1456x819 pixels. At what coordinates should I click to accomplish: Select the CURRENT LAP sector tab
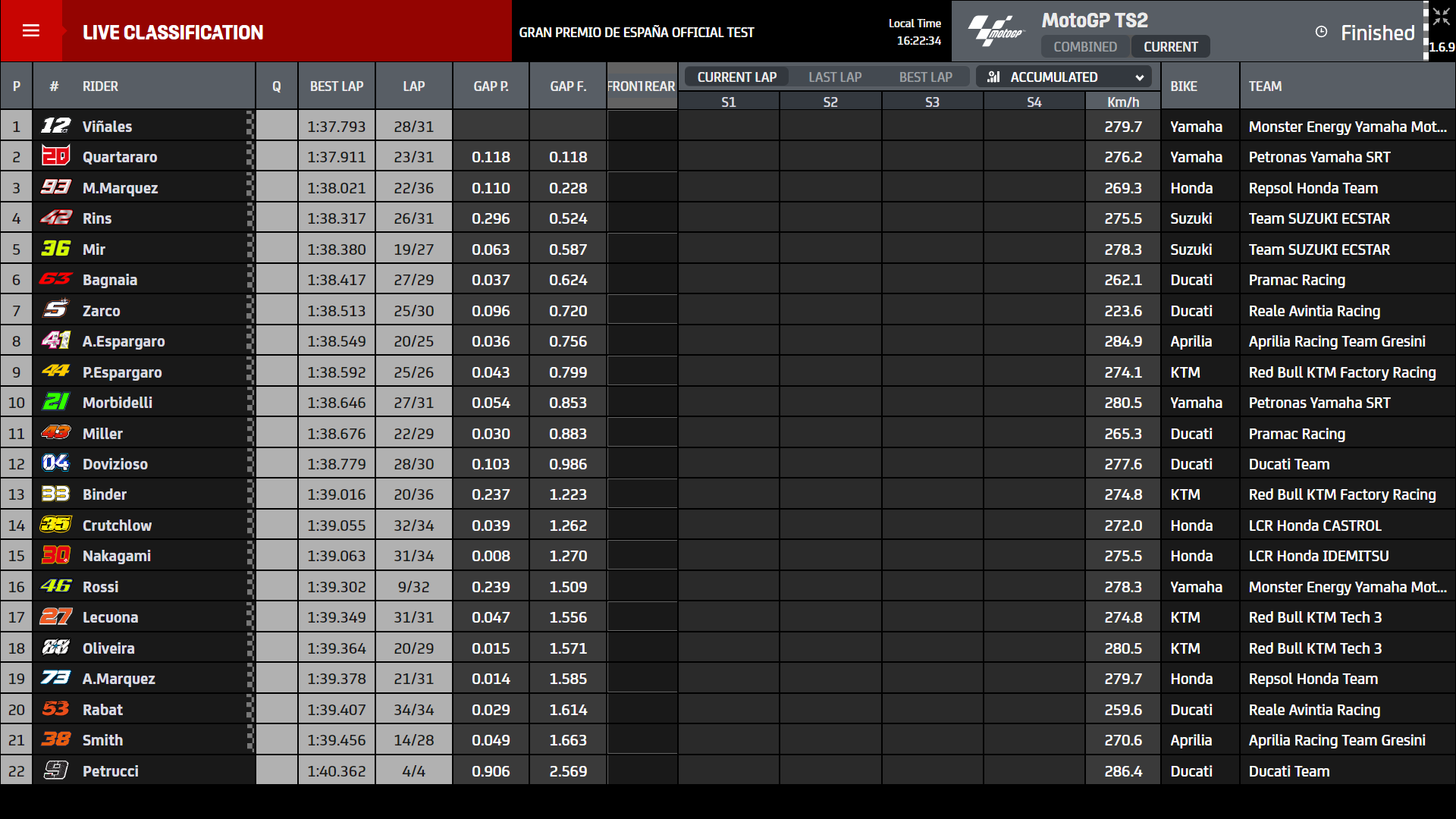click(x=736, y=77)
